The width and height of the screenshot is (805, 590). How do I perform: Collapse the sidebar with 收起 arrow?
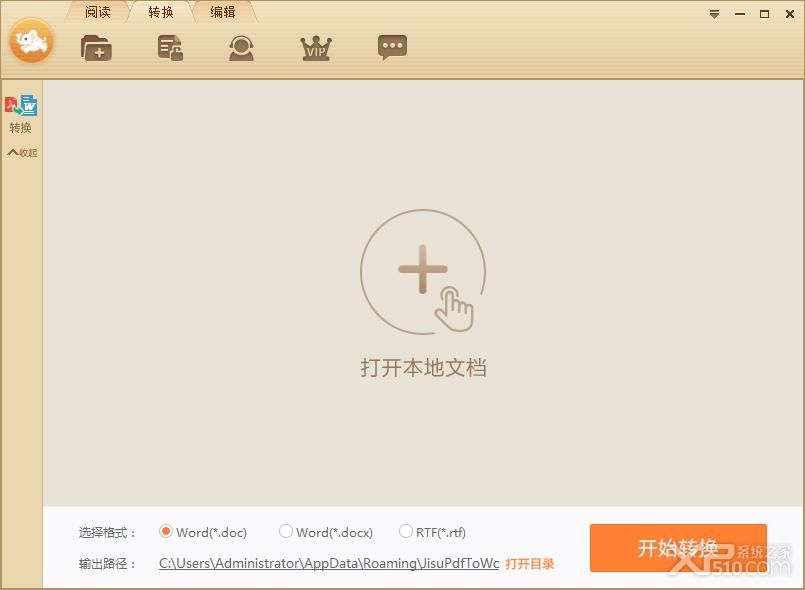[22, 153]
